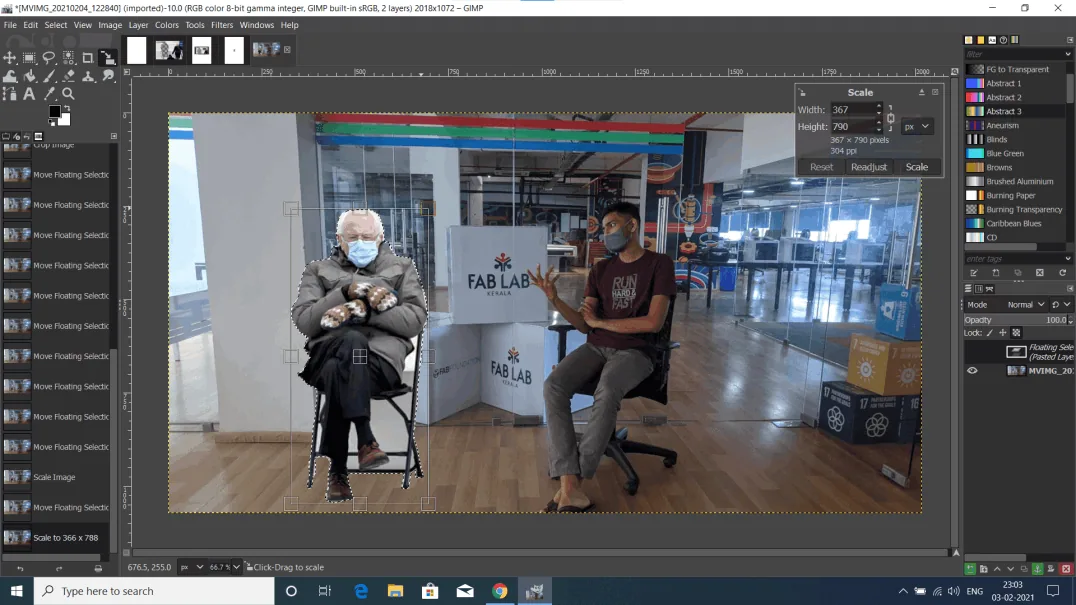Open the status bar unit px dropdown
Image resolution: width=1076 pixels, height=605 pixels.
pos(191,567)
